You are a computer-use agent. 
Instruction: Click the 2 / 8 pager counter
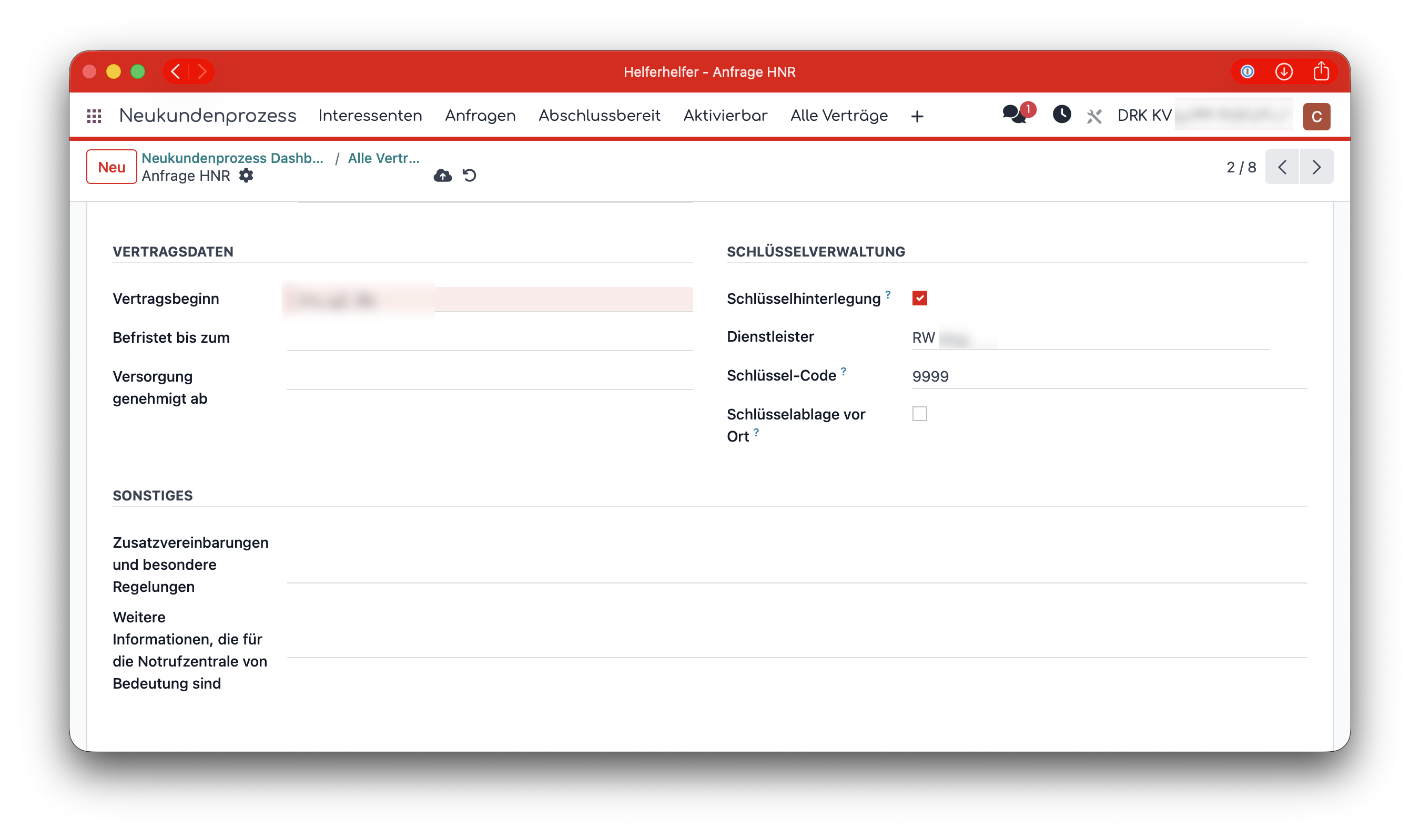1241,168
